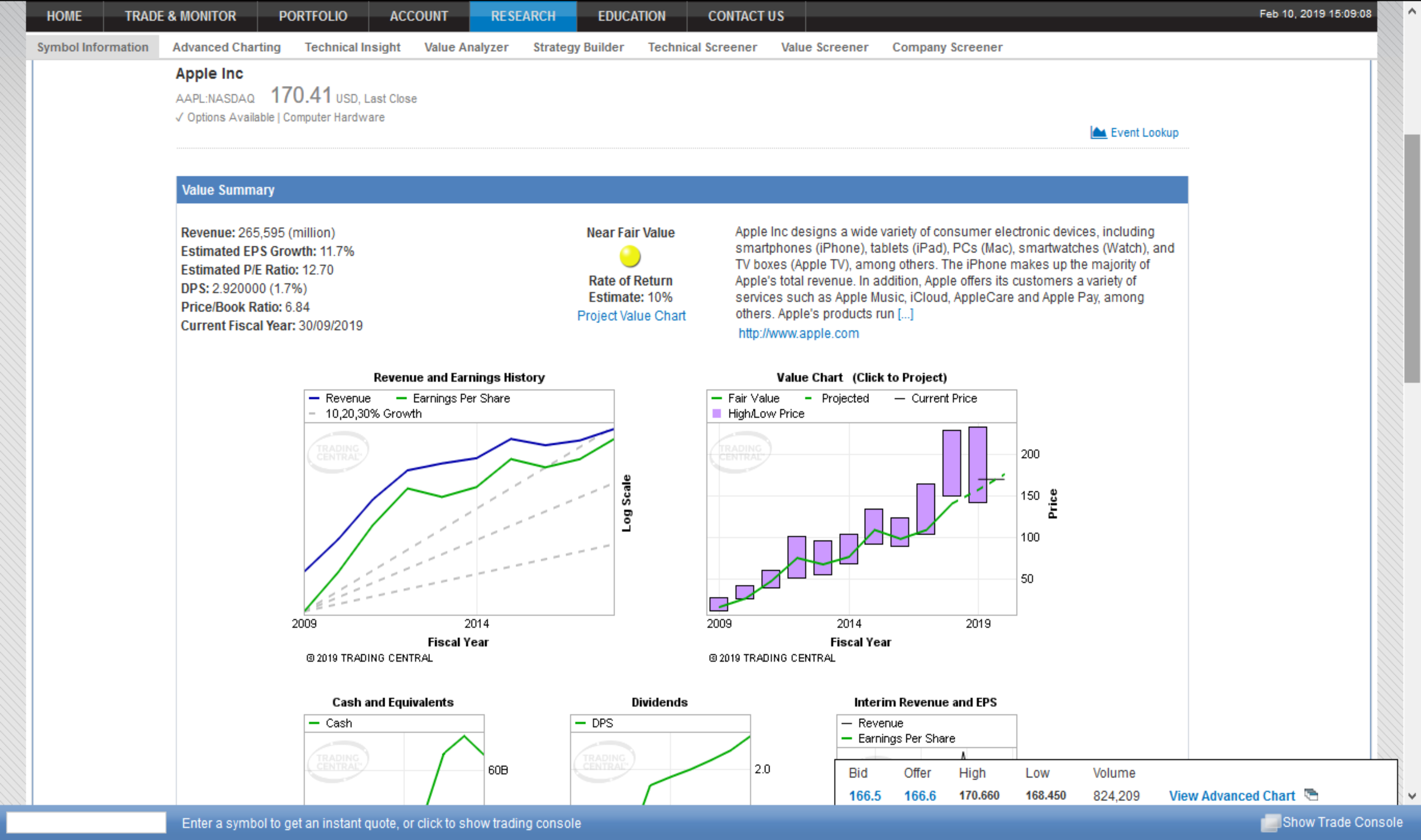The height and width of the screenshot is (840, 1421).
Task: Click the Price/Book Ratio: 6.84 text
Action: pyautogui.click(x=245, y=307)
